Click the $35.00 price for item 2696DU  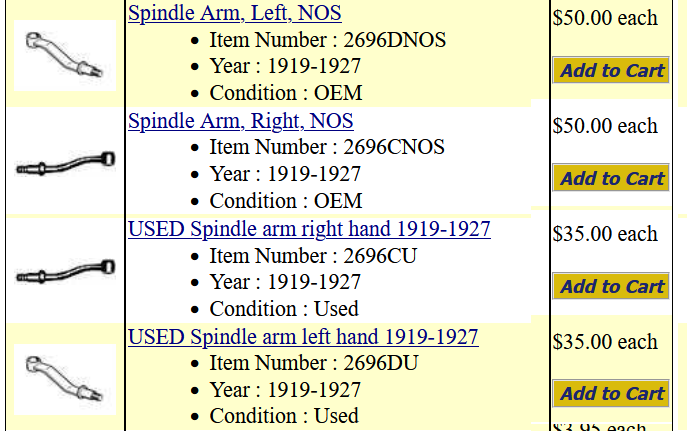(605, 342)
